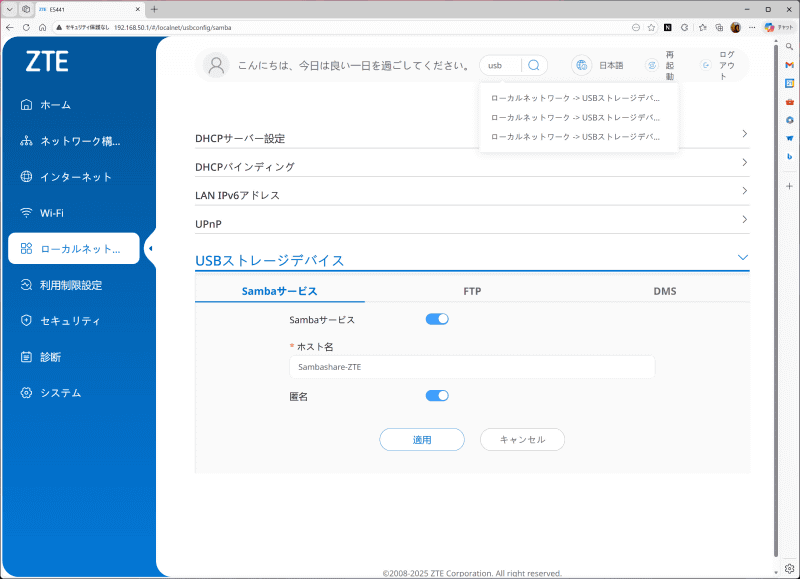Viewport: 800px width, 579px height.
Task: Turn off the 匿名 (anonymous) toggle
Action: tap(437, 395)
